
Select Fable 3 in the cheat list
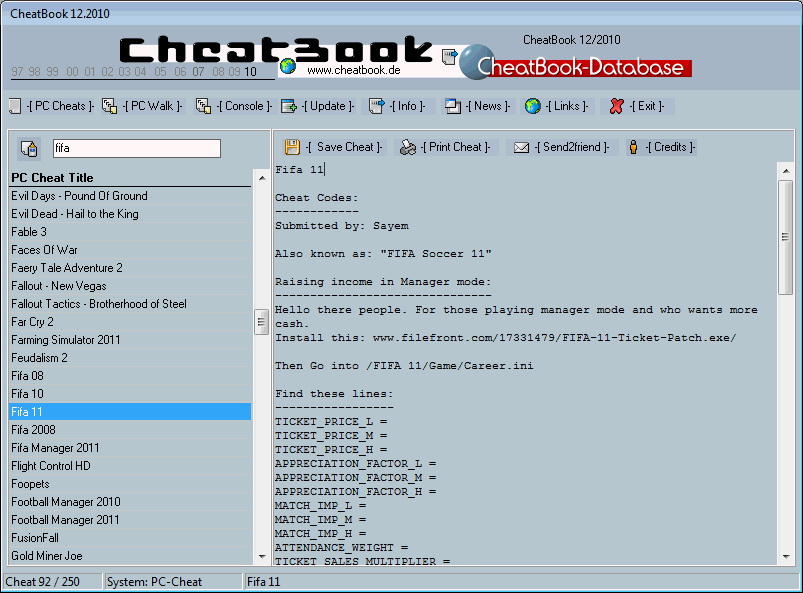point(130,232)
